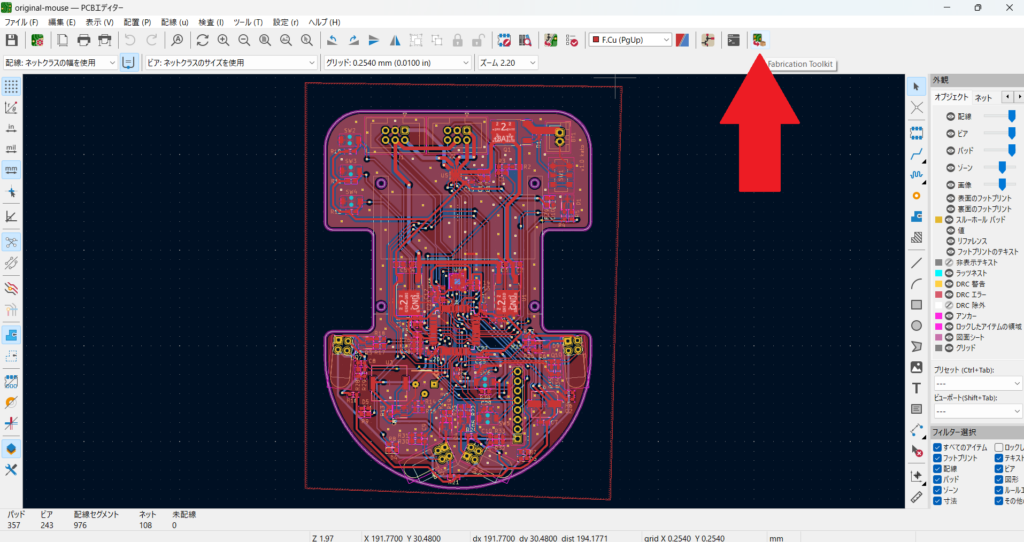Image resolution: width=1024 pixels, height=542 pixels.
Task: Toggle the 寸法 filter checkbox
Action: (937, 501)
